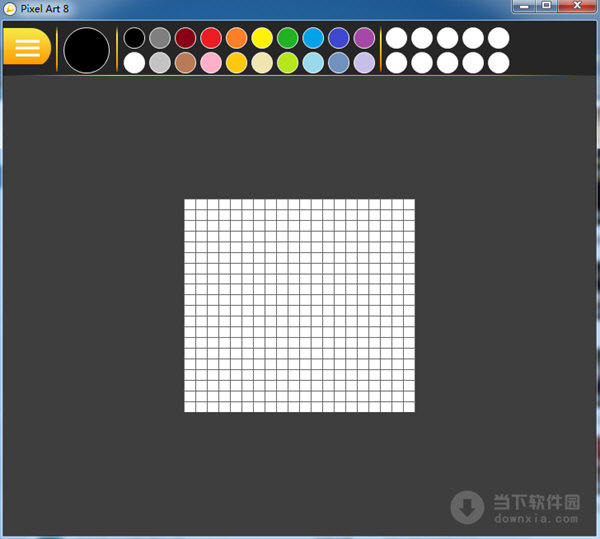Select the lavender color swatch
The image size is (600, 539).
(x=364, y=62)
